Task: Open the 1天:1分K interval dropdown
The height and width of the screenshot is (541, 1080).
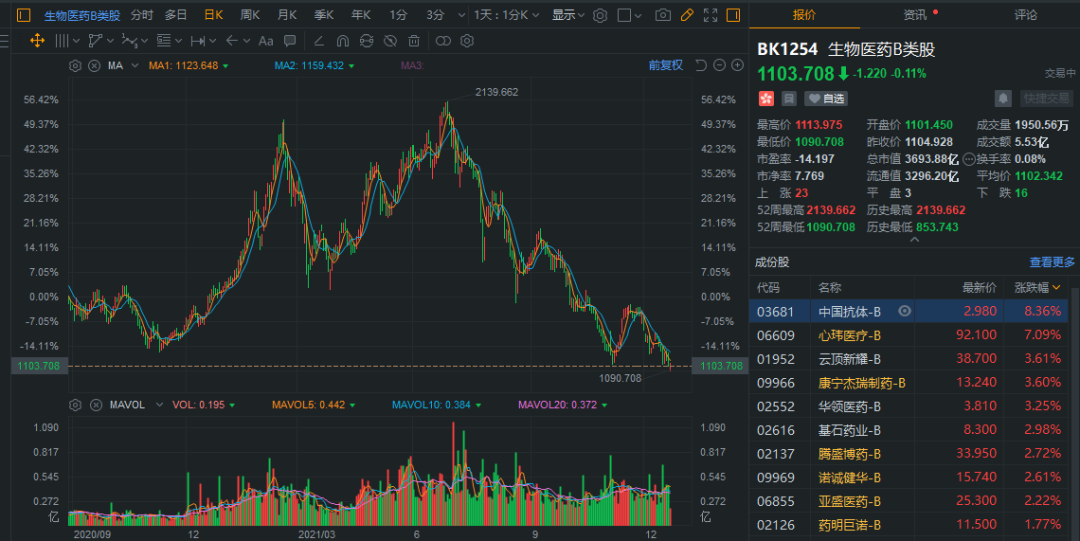Action: pyautogui.click(x=506, y=15)
